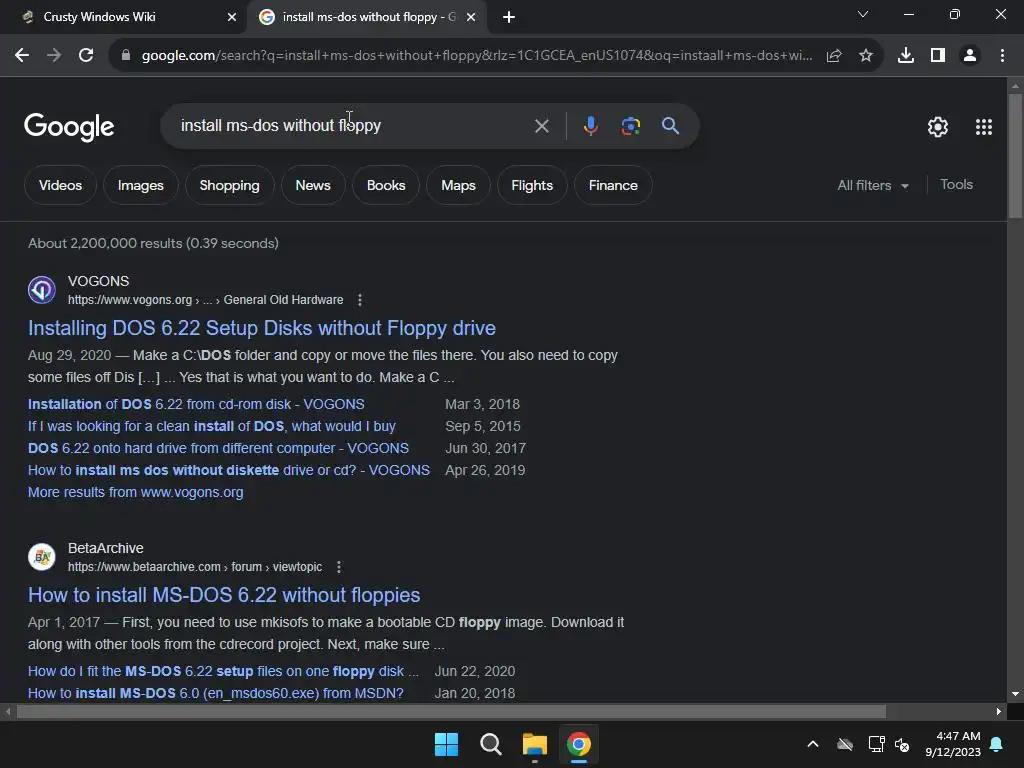Image resolution: width=1024 pixels, height=768 pixels.
Task: Bookmark this page with the star icon
Action: tap(866, 56)
